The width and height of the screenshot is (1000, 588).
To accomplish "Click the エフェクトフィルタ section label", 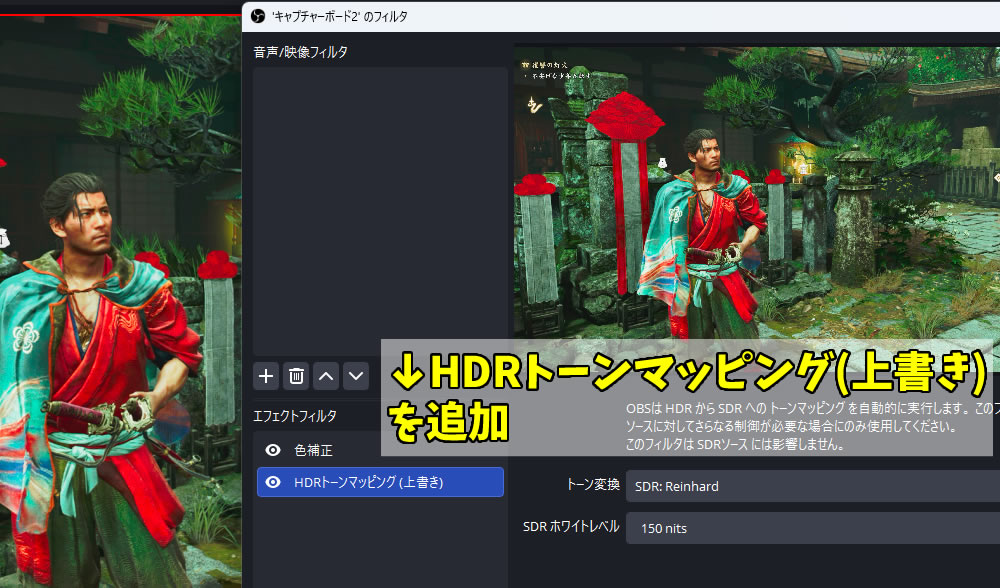I will pyautogui.click(x=295, y=416).
